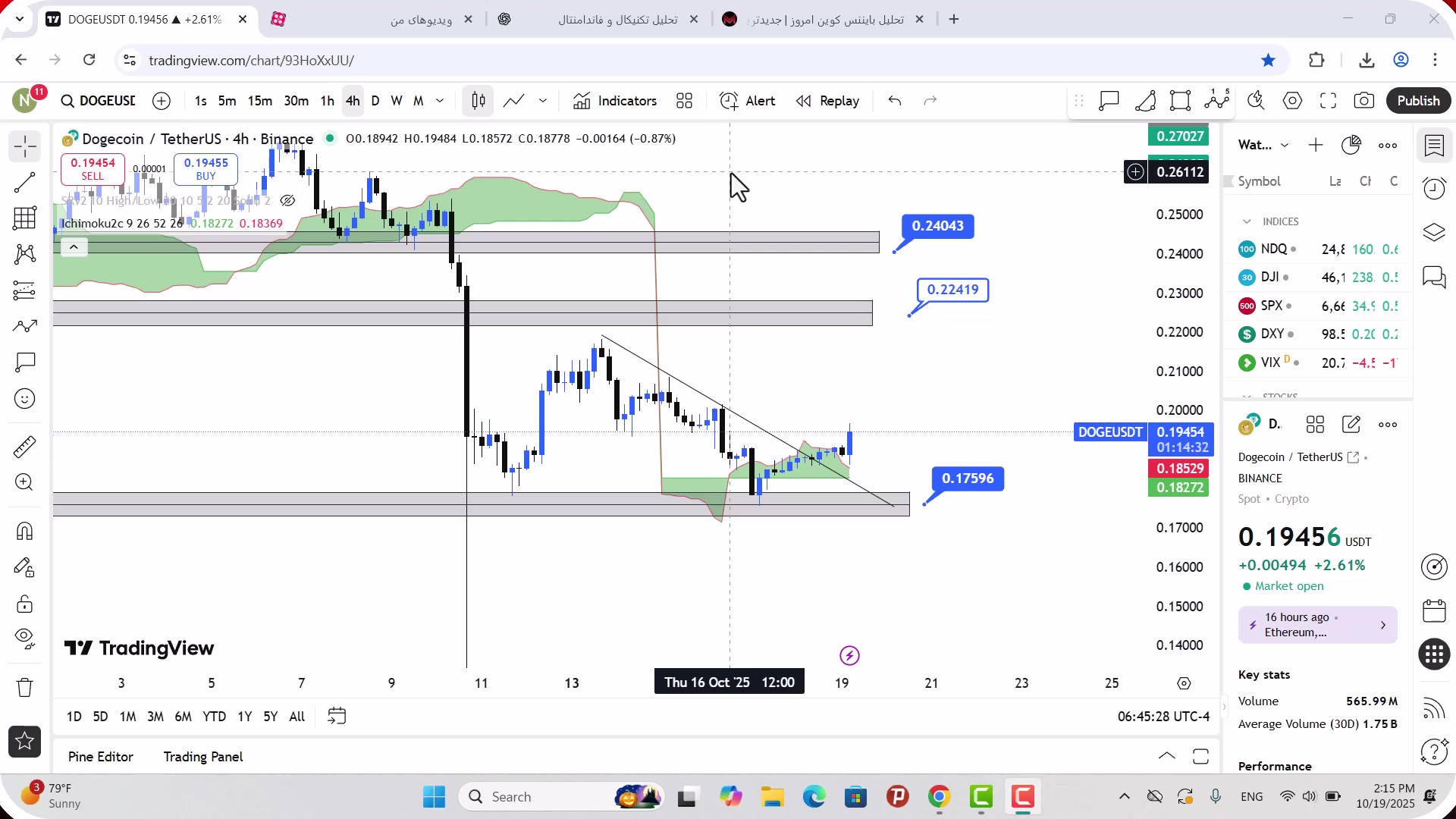This screenshot has height=819, width=1456.
Task: Set range to 3M
Action: [x=155, y=717]
